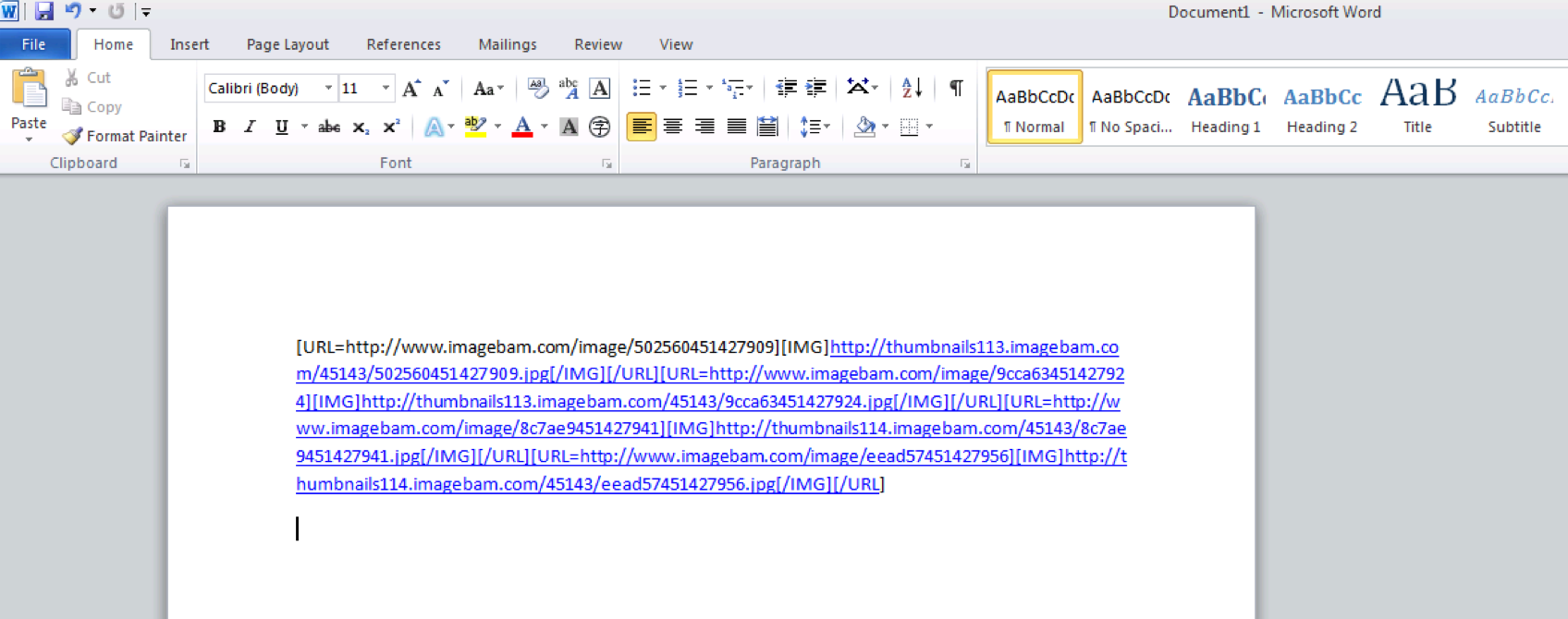Click the Decrease Indent icon
The width and height of the screenshot is (1568, 619).
(x=786, y=88)
